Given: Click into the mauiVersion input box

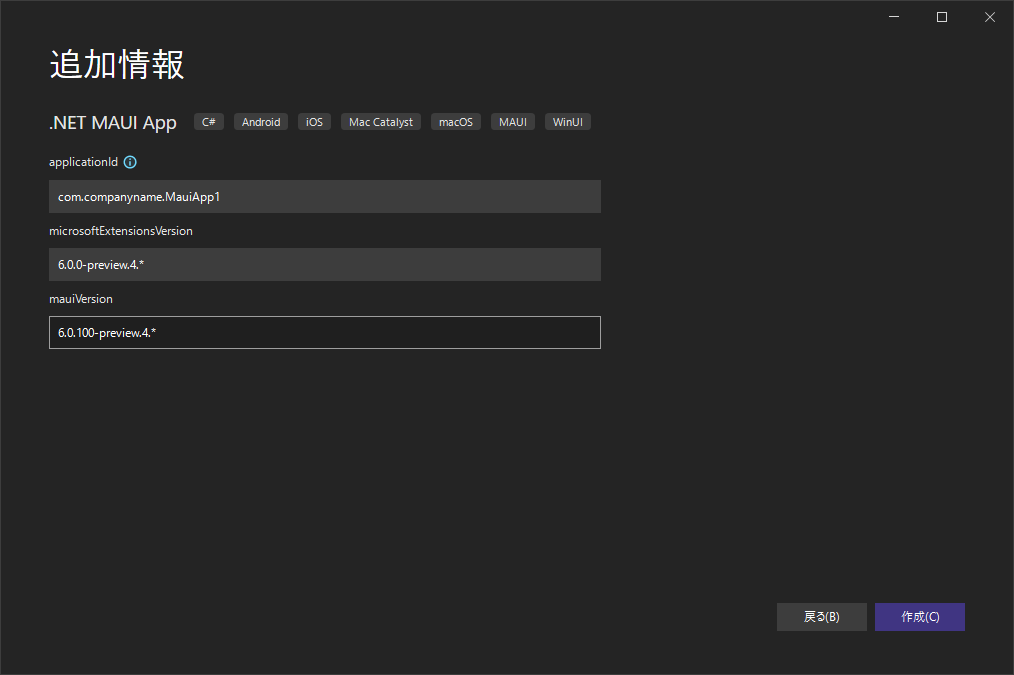Looking at the screenshot, I should tap(325, 332).
